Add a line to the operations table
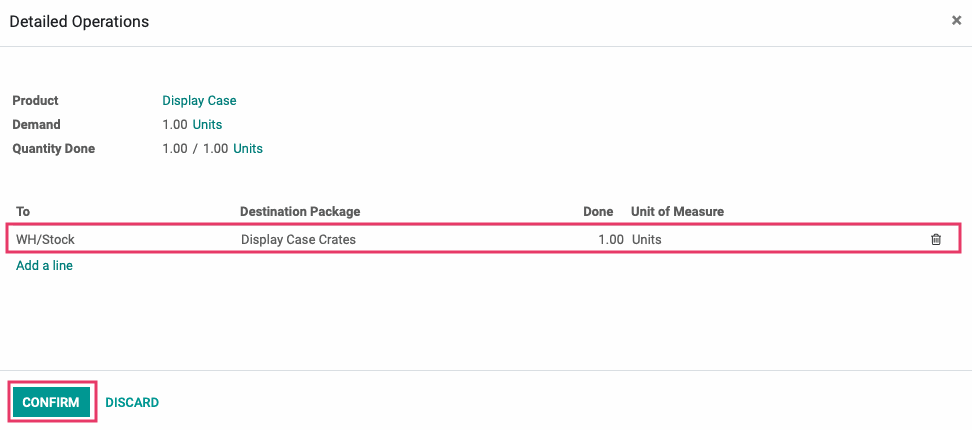 pos(45,266)
